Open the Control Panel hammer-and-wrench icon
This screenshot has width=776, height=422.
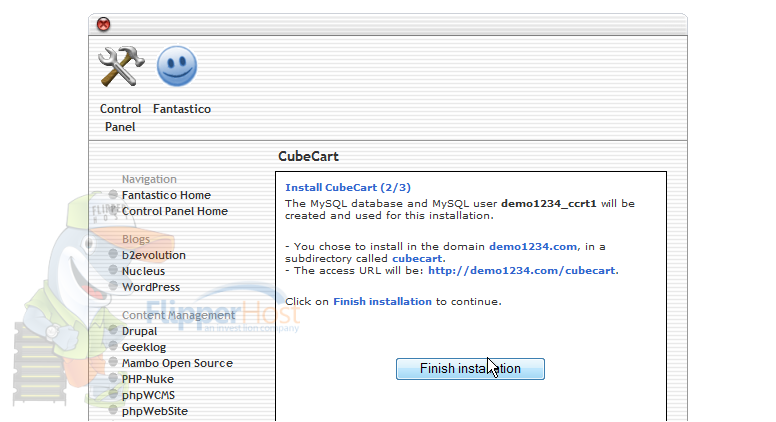[121, 66]
